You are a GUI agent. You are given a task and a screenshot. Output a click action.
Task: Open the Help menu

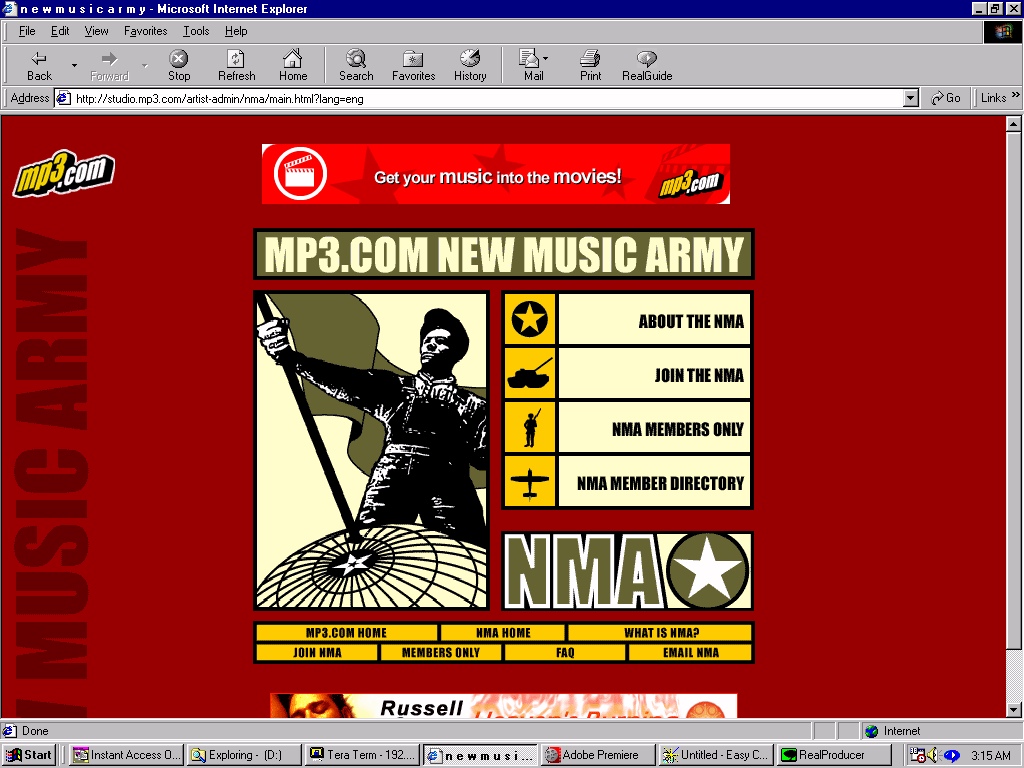point(236,31)
